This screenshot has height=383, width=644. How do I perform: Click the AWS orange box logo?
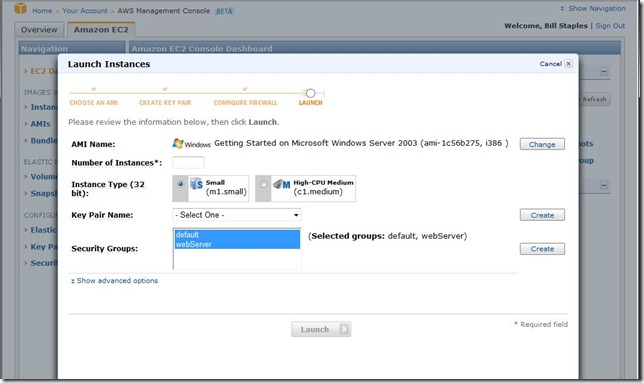pos(20,8)
